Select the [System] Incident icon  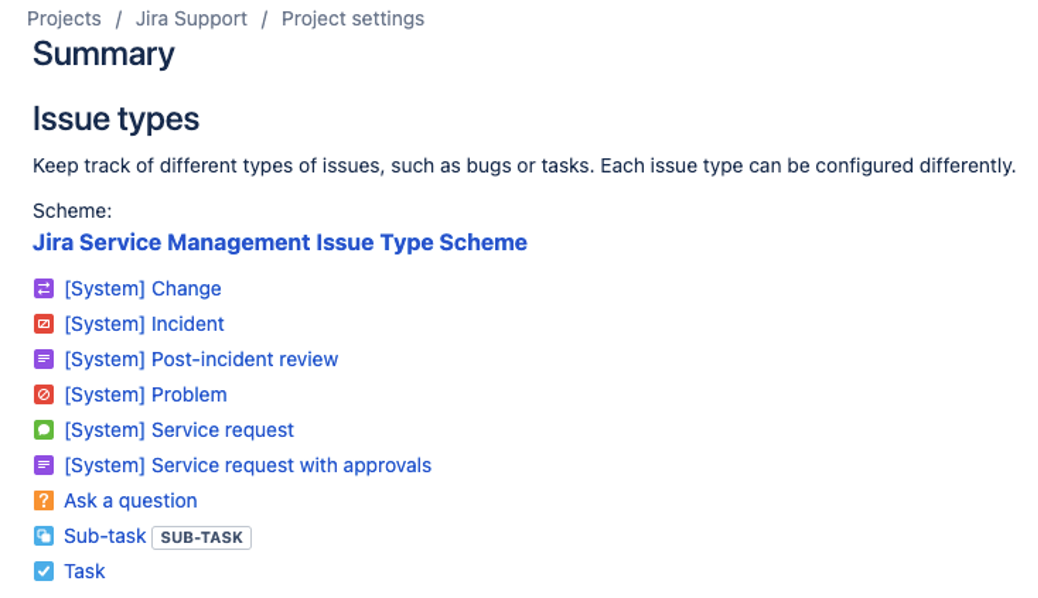coord(42,323)
